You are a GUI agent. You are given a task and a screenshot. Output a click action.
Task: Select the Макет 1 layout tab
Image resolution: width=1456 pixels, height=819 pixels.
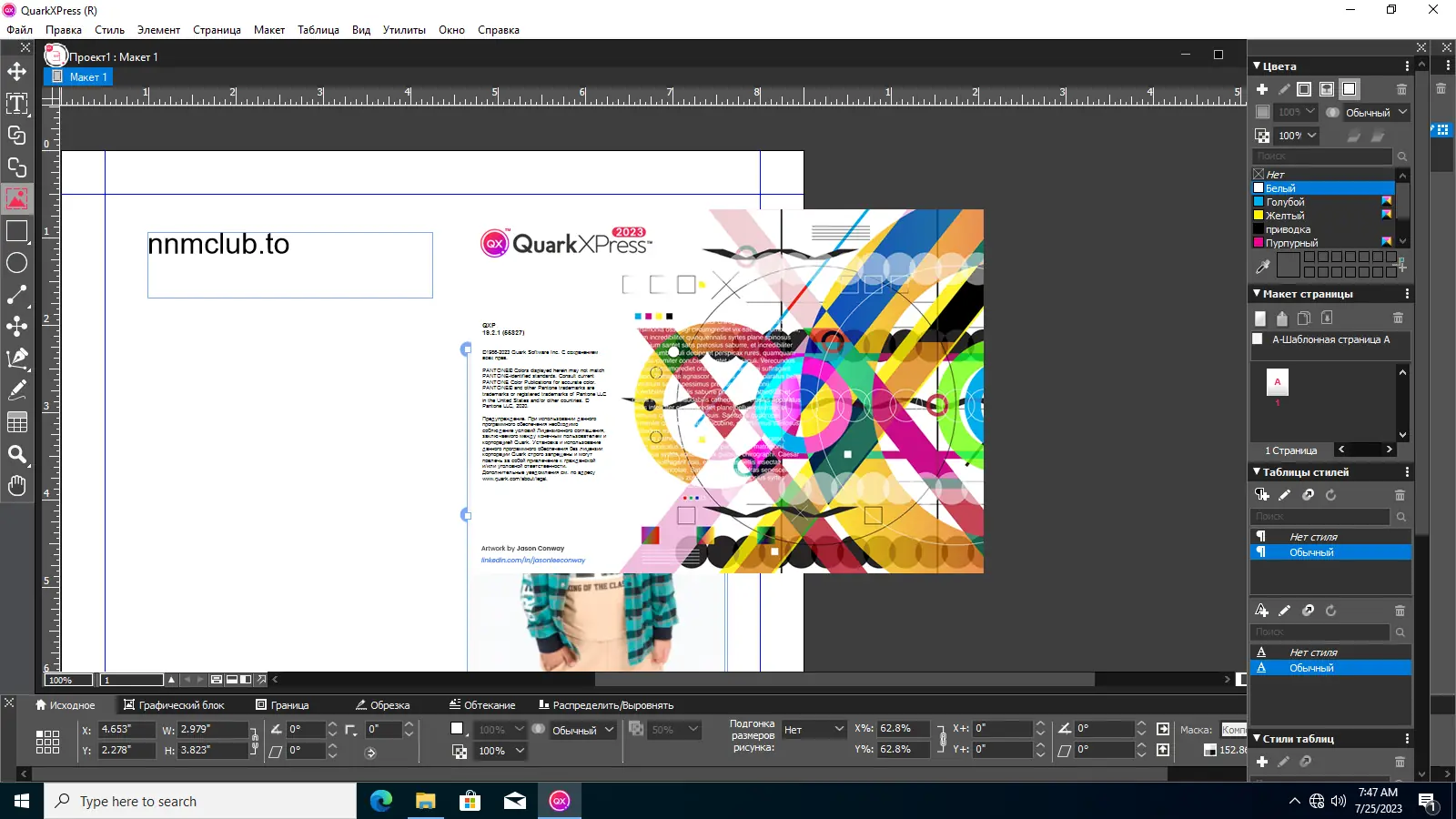(x=79, y=77)
